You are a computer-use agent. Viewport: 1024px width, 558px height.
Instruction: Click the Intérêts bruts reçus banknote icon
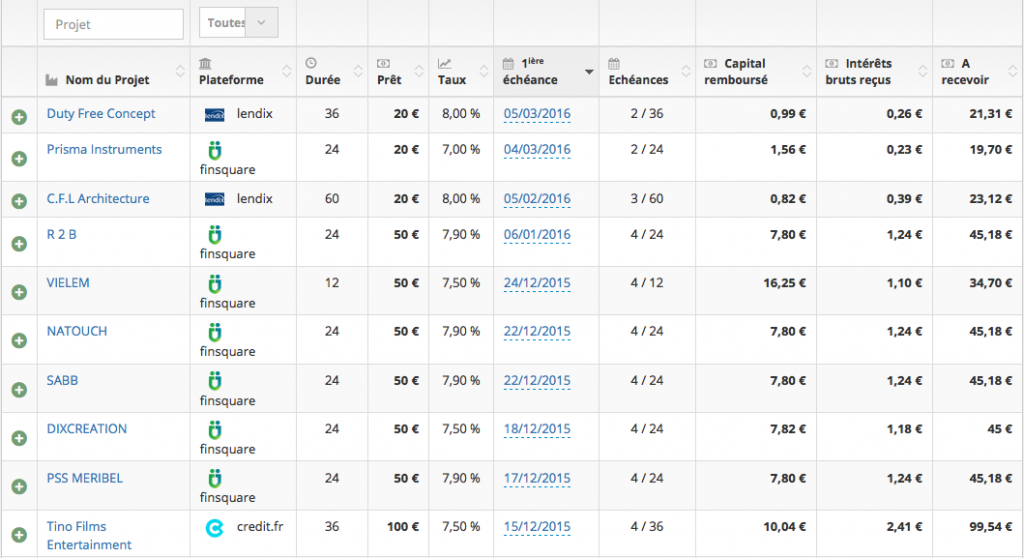pos(832,63)
